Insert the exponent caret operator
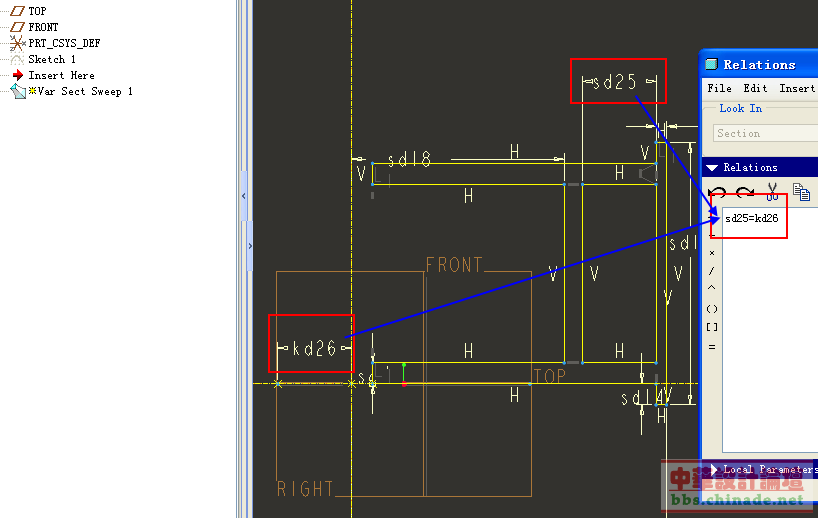 coord(712,288)
